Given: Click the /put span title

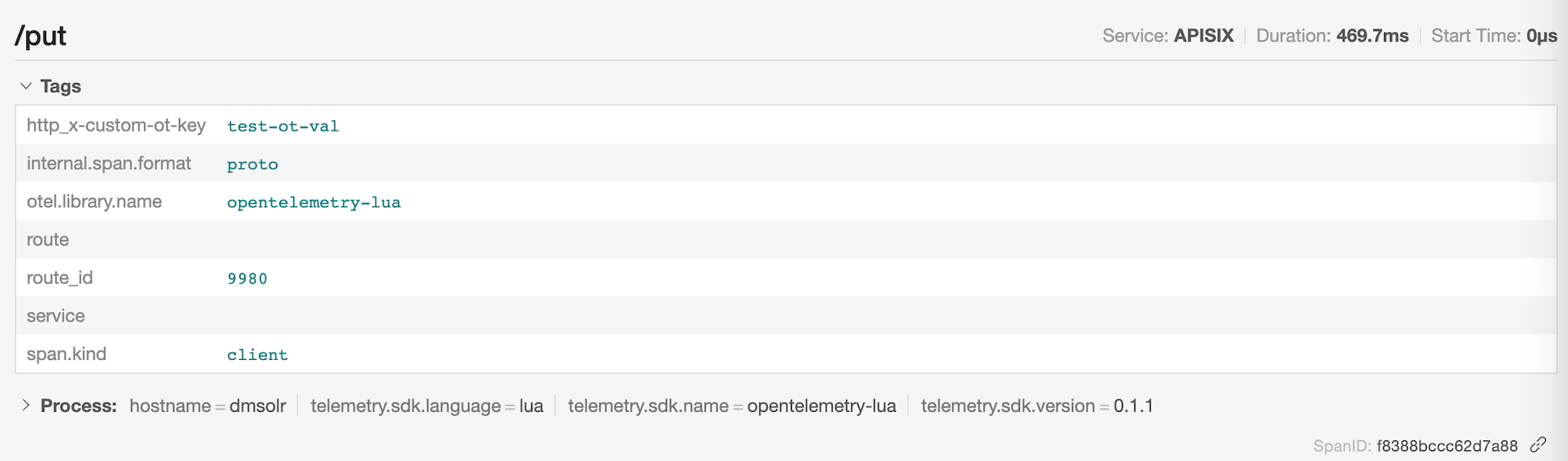Looking at the screenshot, I should pos(40,35).
